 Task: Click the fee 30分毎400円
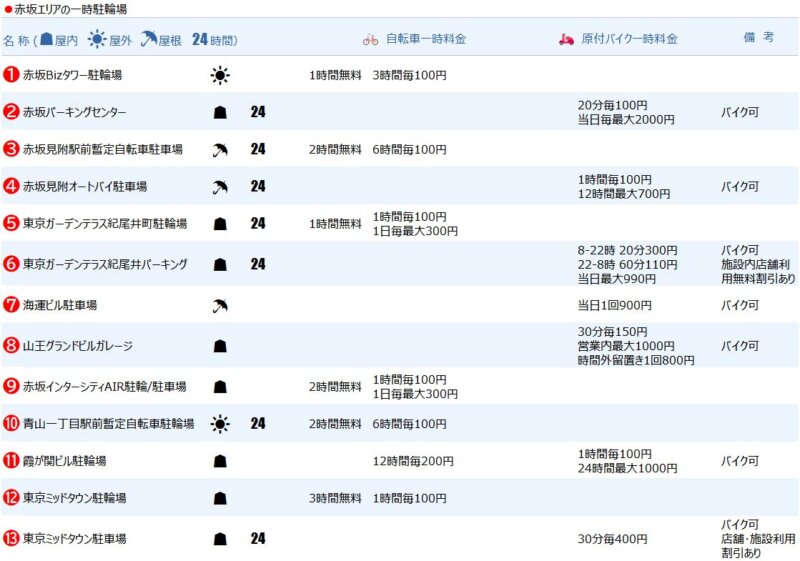point(613,539)
